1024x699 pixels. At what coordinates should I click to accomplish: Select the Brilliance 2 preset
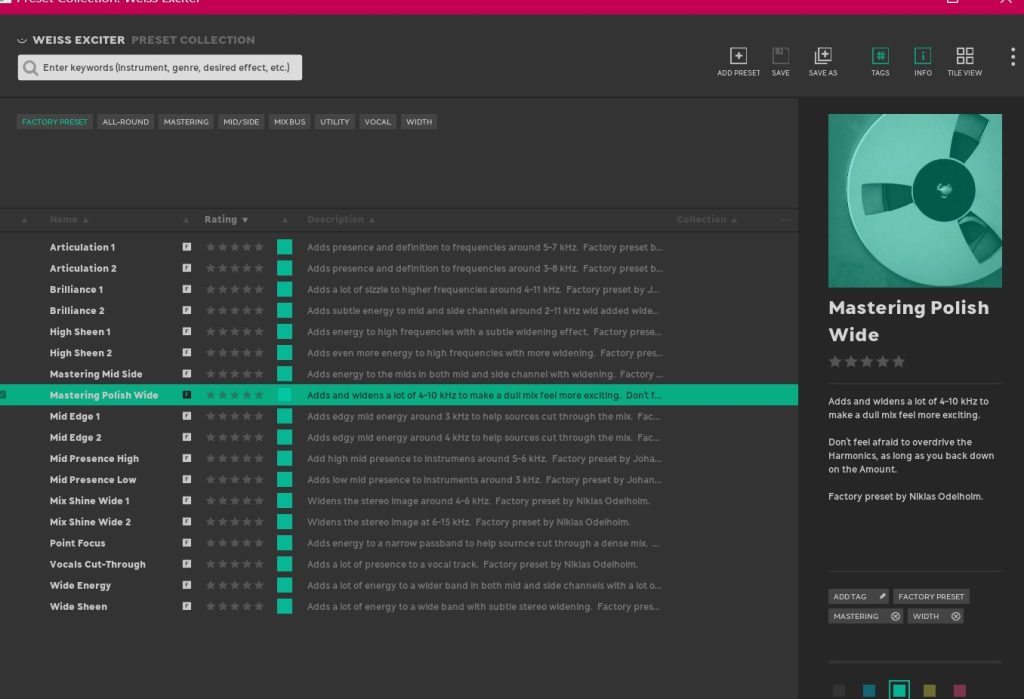pyautogui.click(x=77, y=311)
